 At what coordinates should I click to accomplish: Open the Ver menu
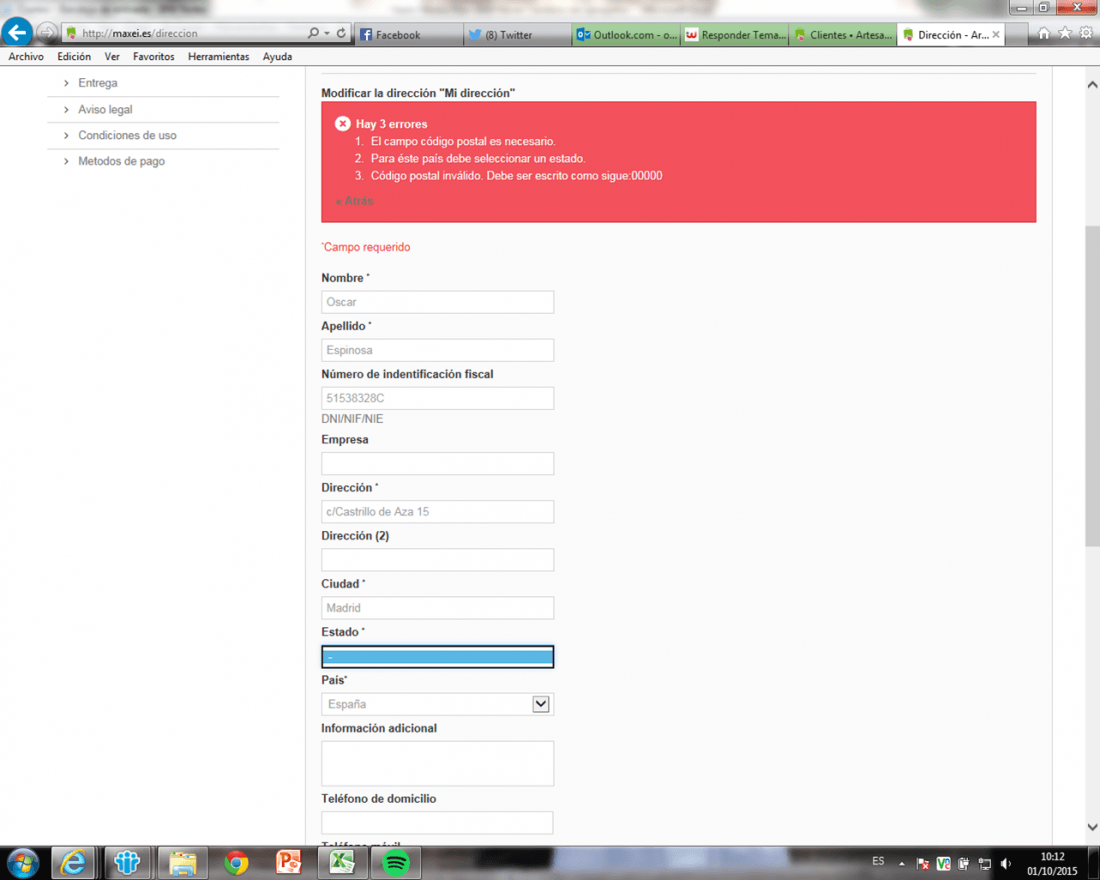[x=112, y=57]
